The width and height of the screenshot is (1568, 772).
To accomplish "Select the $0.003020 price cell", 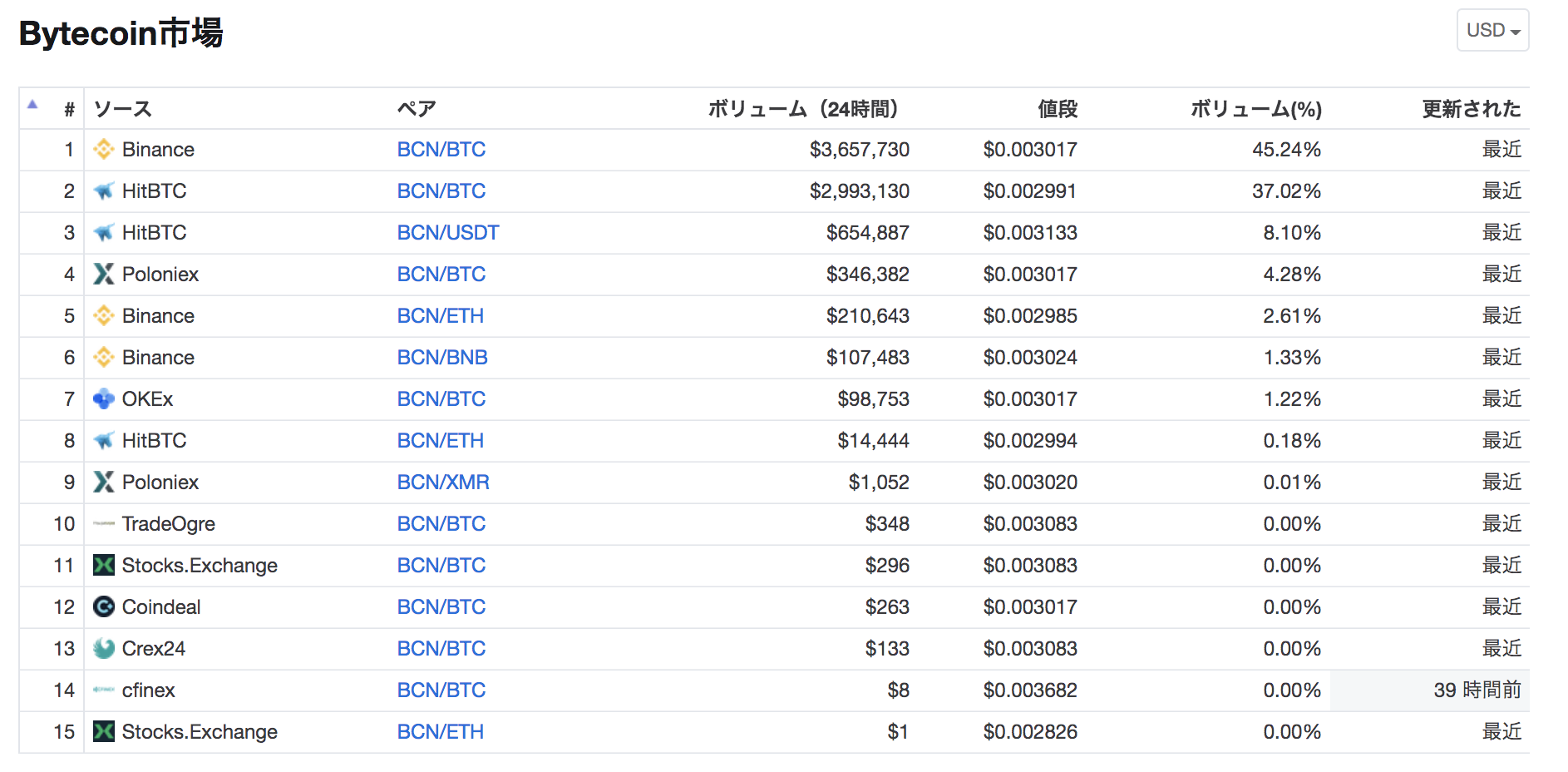I will tap(1030, 482).
